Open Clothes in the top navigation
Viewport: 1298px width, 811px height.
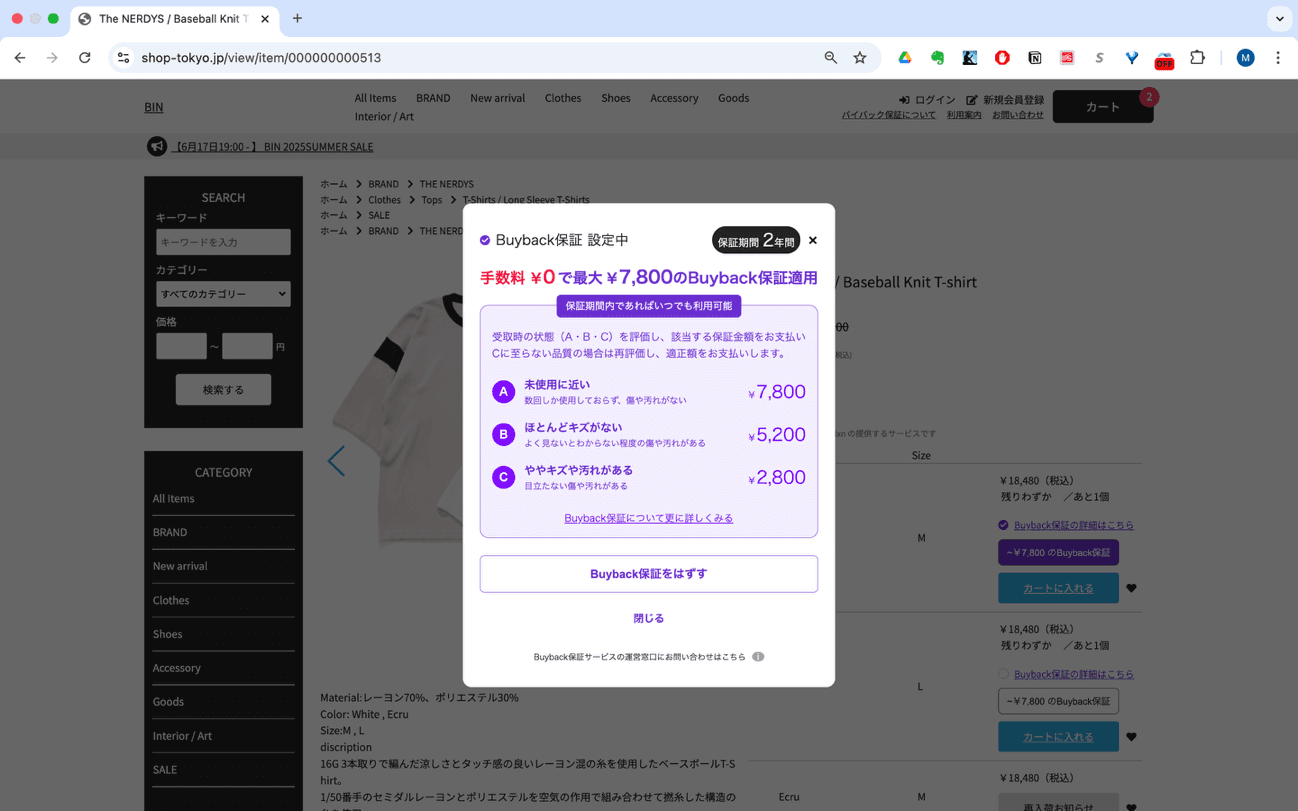pyautogui.click(x=563, y=98)
